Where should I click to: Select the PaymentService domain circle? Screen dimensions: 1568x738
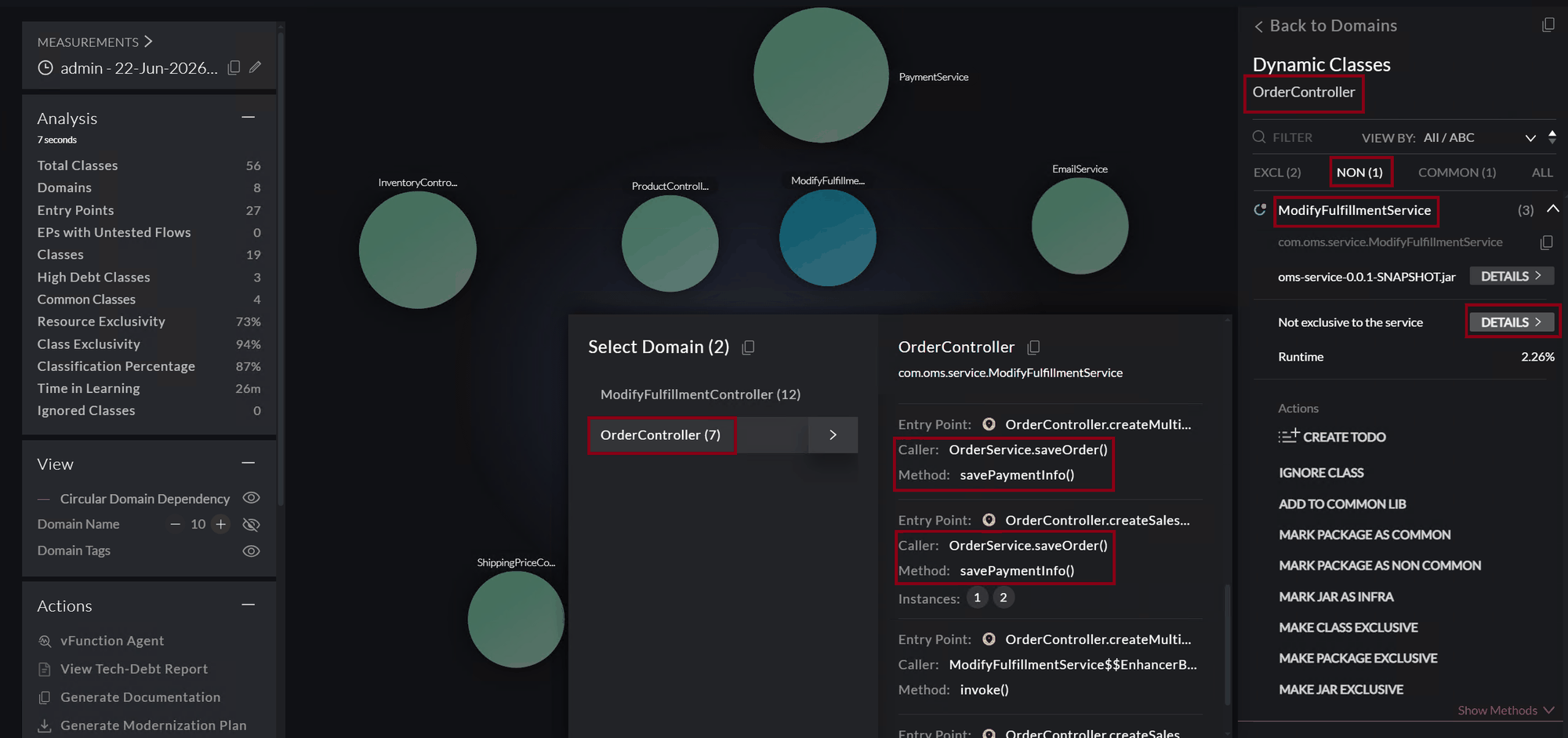(821, 75)
